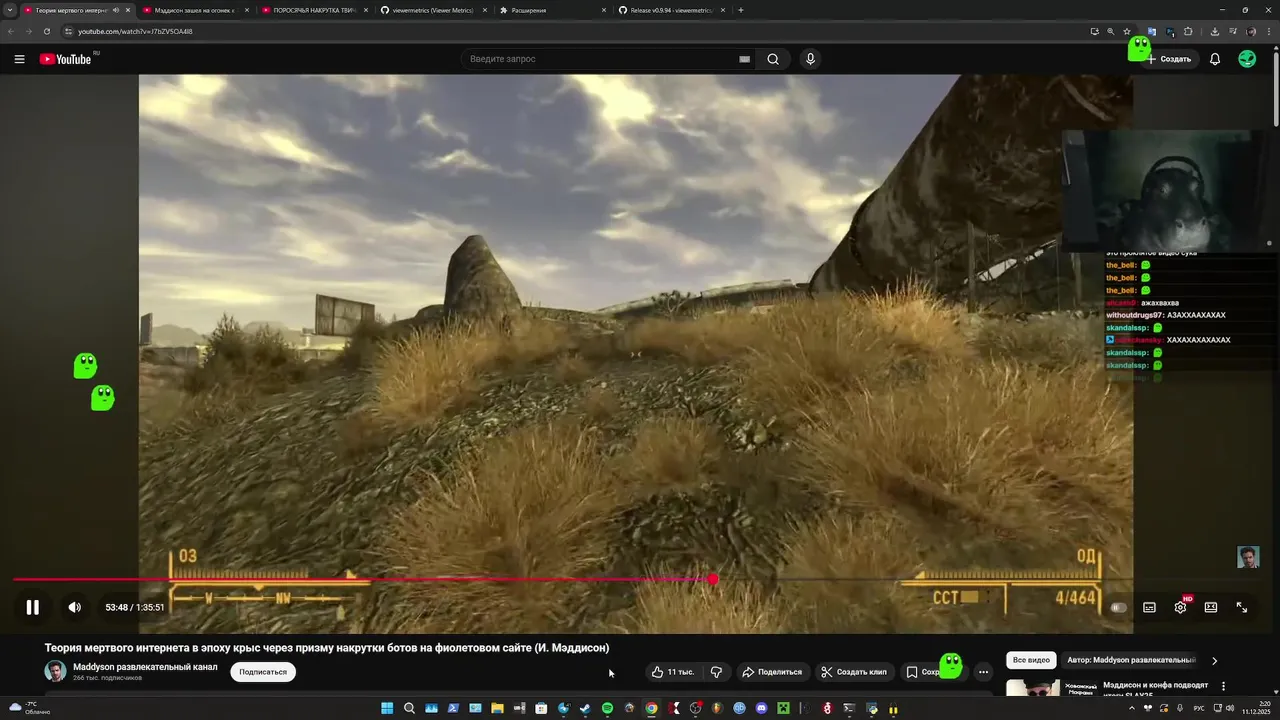Image resolution: width=1280 pixels, height=720 pixels.
Task: Open the Windows Start menu
Action: tap(387, 709)
